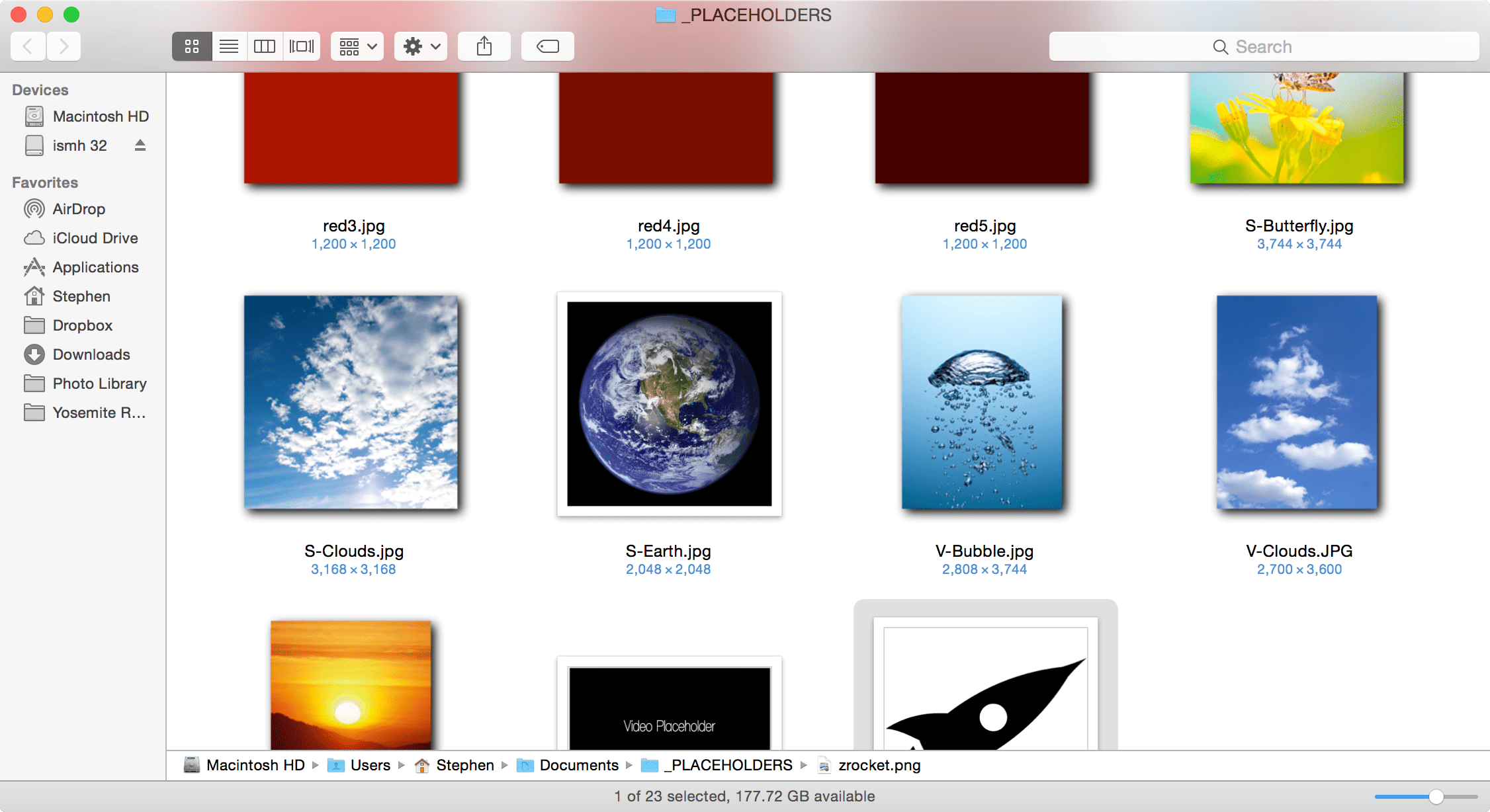
Task: Open Dropbox from the sidebar
Action: 82,325
